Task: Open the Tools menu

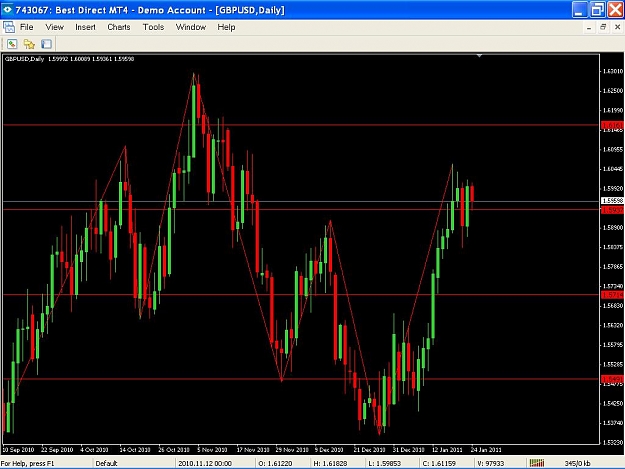Action: [153, 27]
